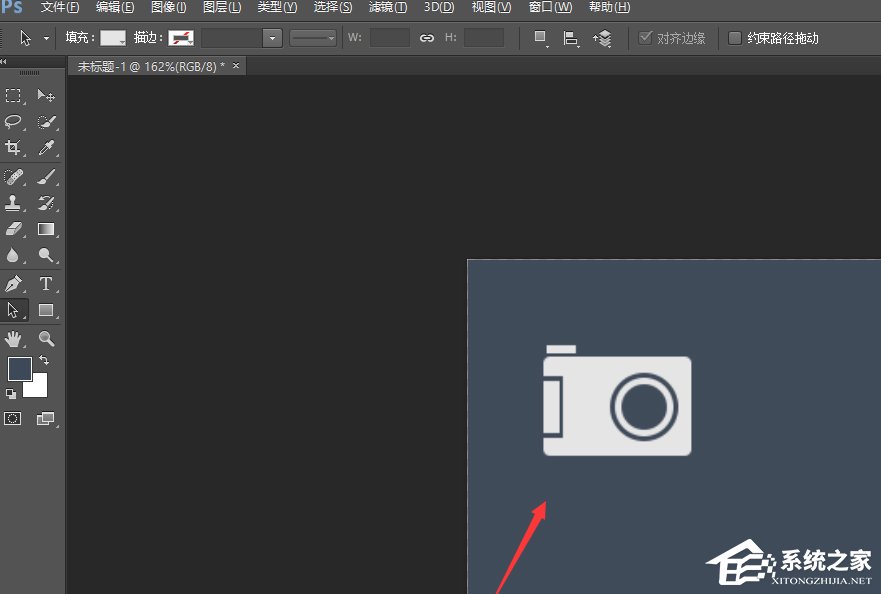Toggle the 对齐边缘 checkbox
This screenshot has width=881, height=594.
[x=646, y=38]
